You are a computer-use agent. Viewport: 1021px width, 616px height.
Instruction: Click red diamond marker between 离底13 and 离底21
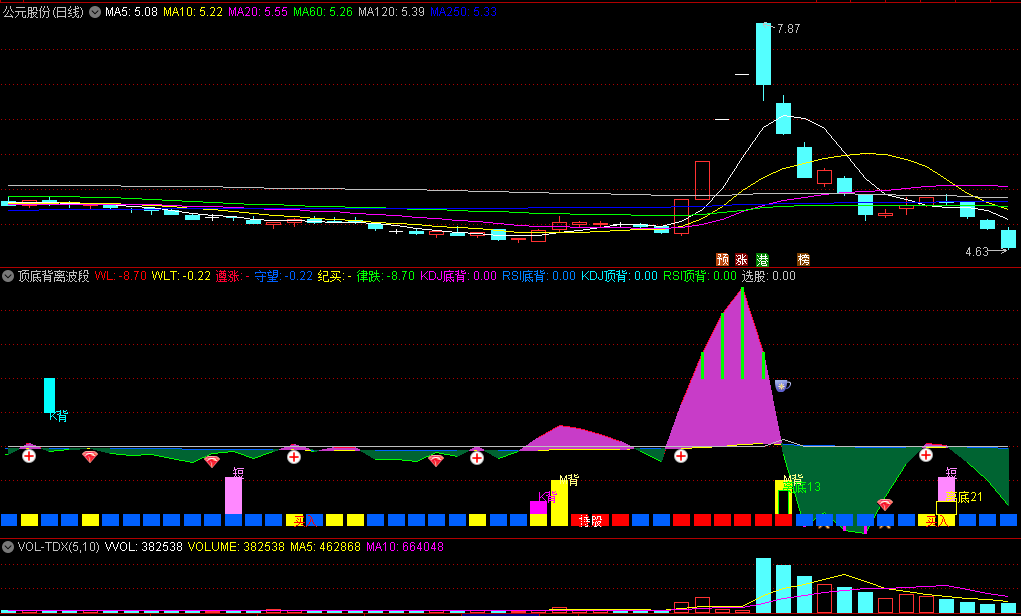pos(884,505)
